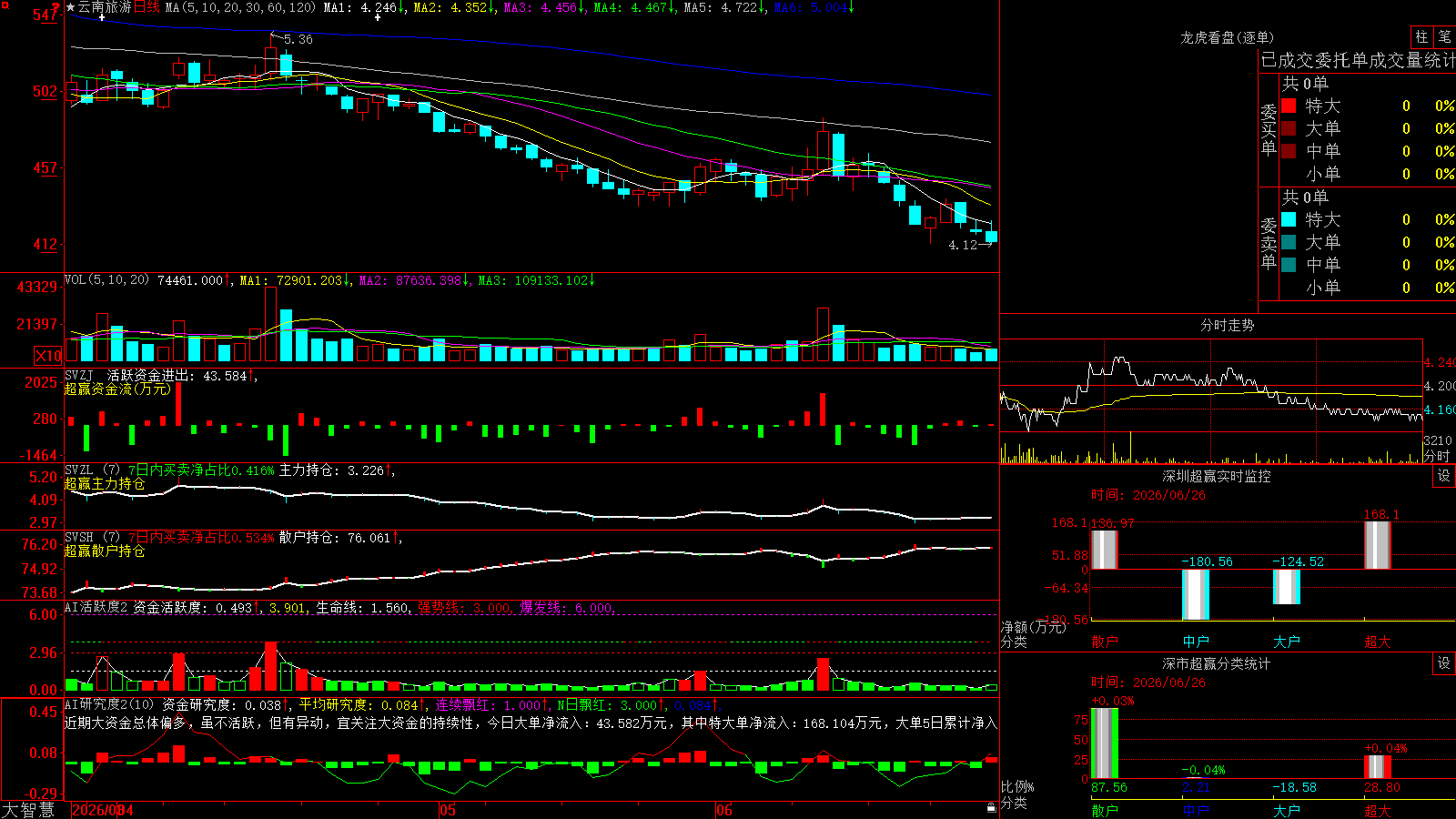
Task: Click the 4.12 low price annotation
Action: click(x=963, y=245)
